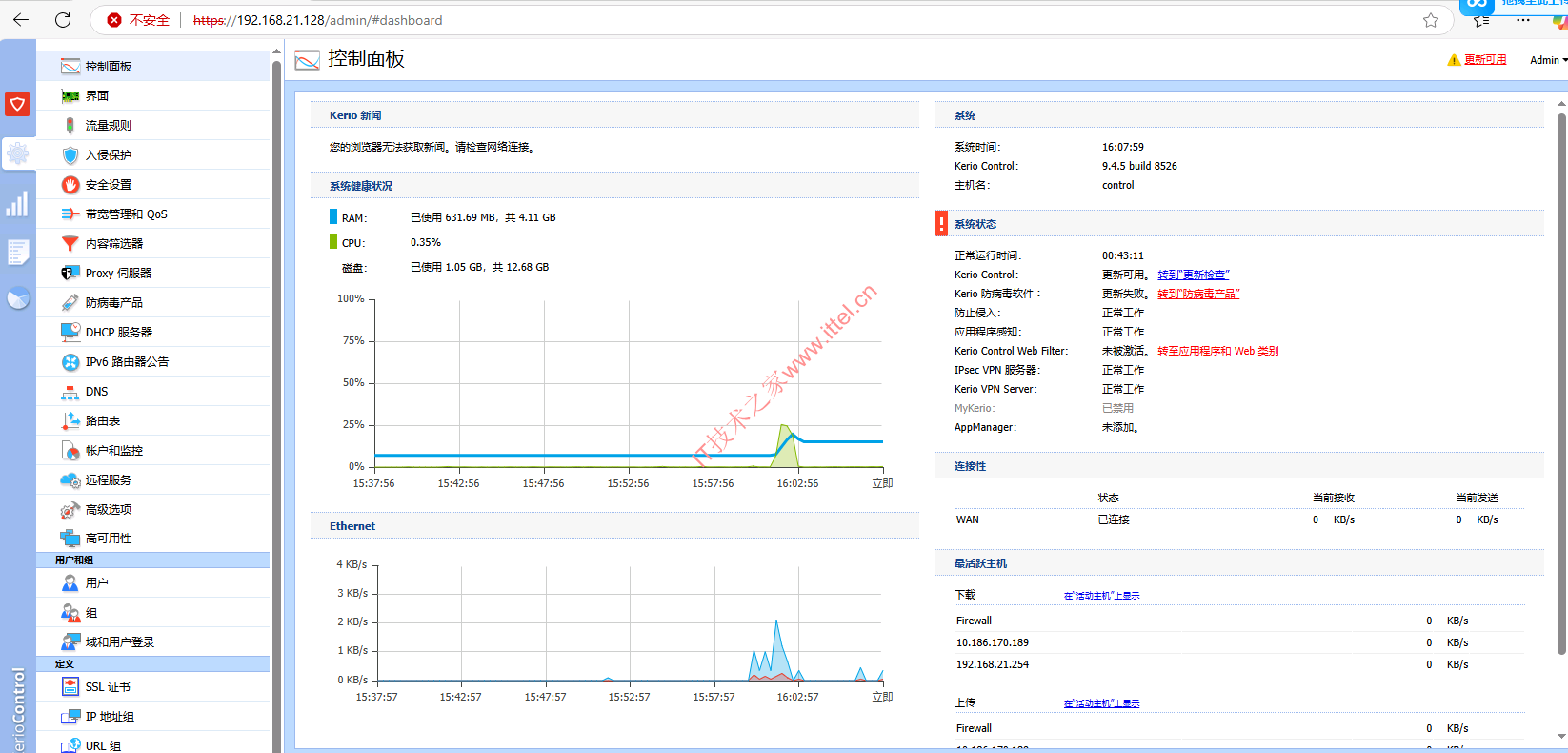The image size is (1568, 753).
Task: Open 带宽管理和 QoS settings
Action: click(x=152, y=214)
